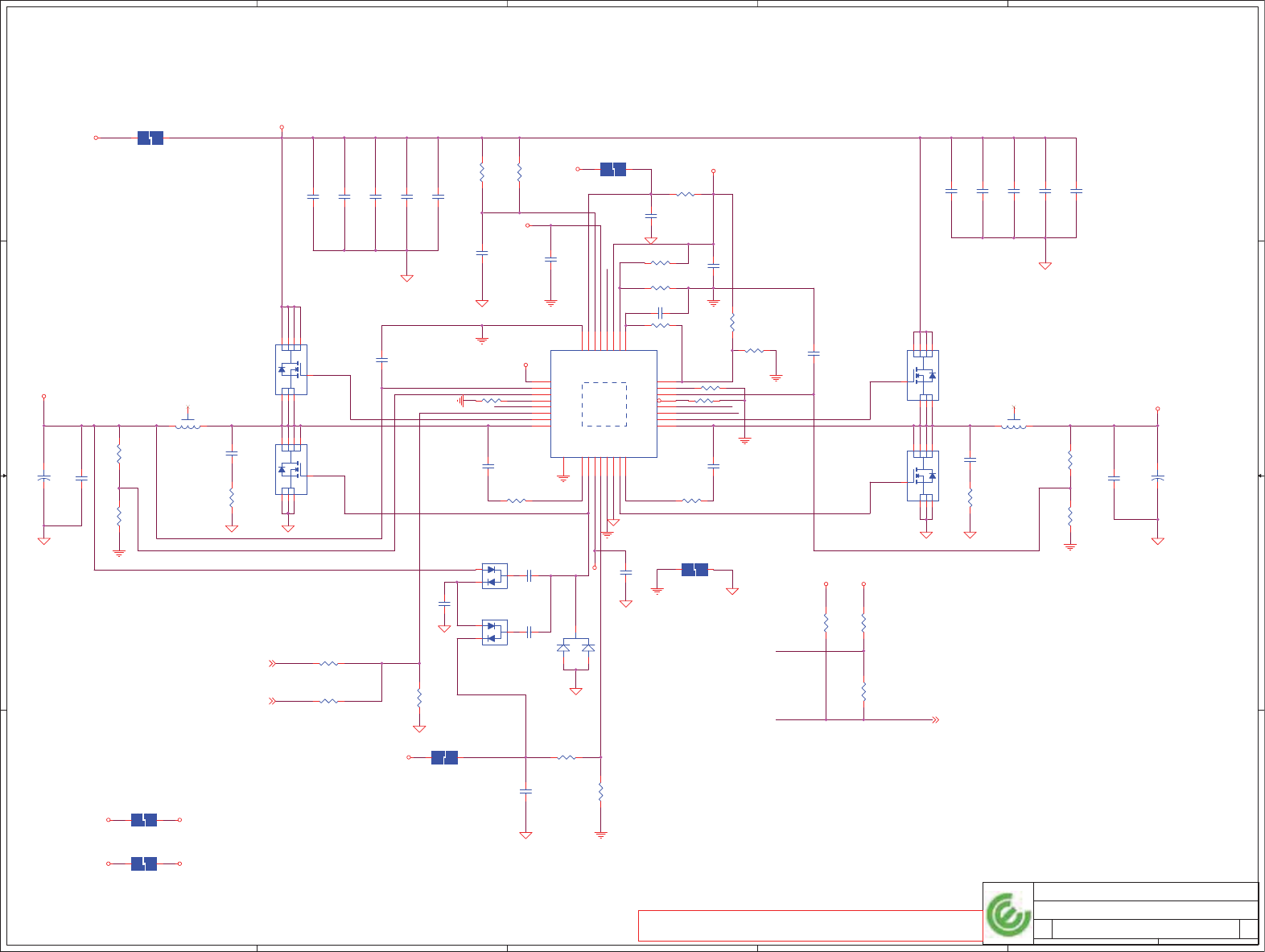The image size is (1265, 952).
Task: Select the lower MOSFET on the left side
Action: [x=290, y=469]
